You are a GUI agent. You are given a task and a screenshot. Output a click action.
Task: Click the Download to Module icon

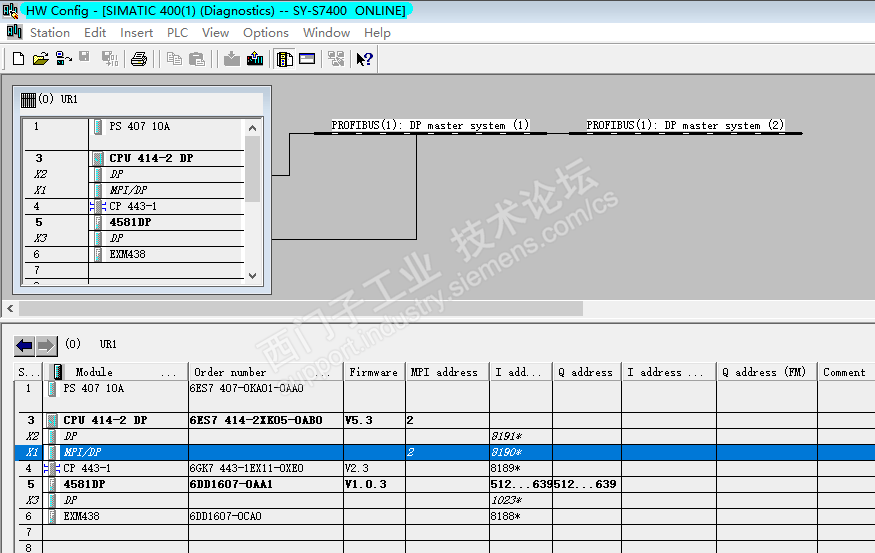tap(232, 59)
